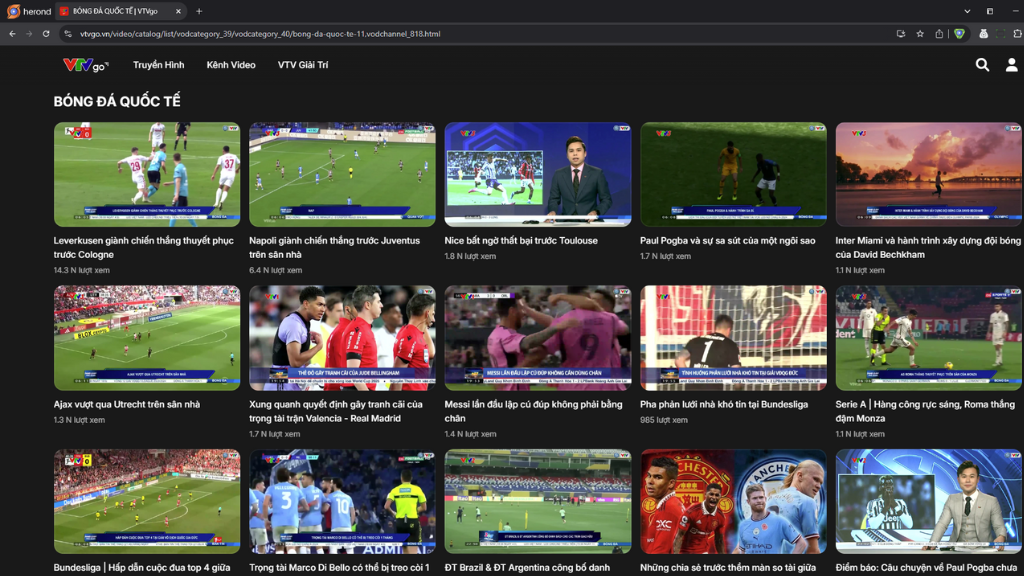Open the user account profile icon
The image size is (1024, 576).
[1011, 65]
